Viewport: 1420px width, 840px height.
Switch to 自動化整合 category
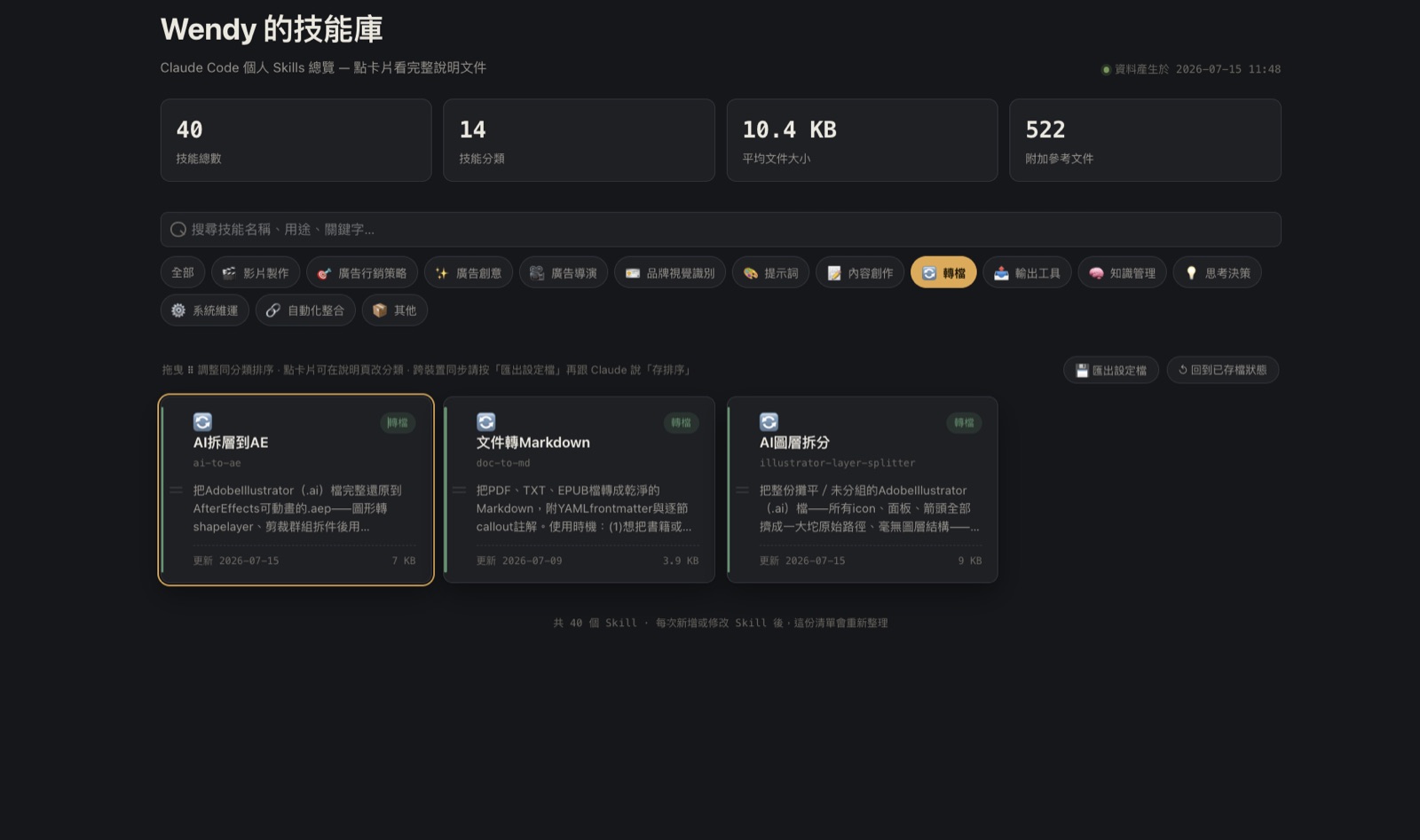pos(305,310)
